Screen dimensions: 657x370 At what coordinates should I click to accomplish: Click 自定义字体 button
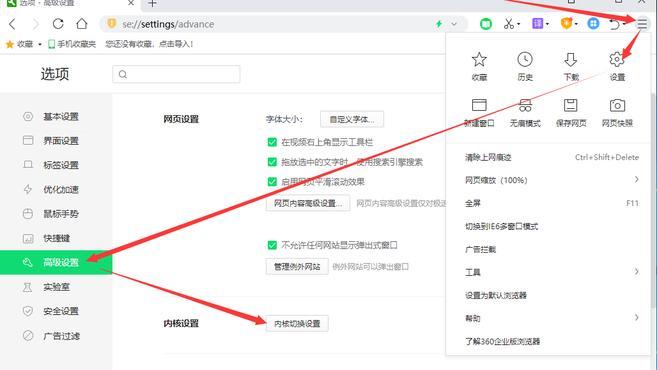pyautogui.click(x=352, y=119)
